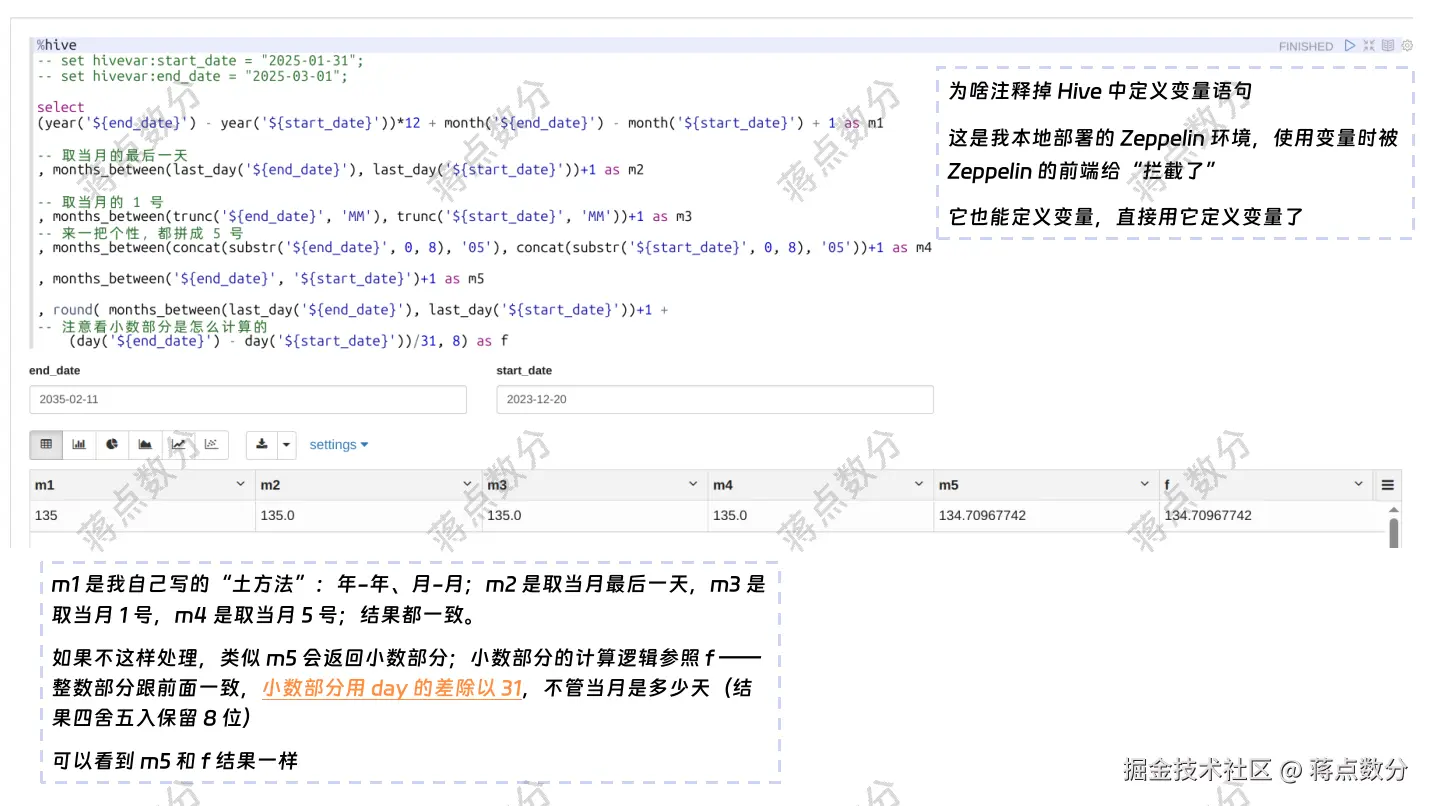Viewport: 1431px width, 806px height.
Task: Click the end_date input field
Action: 248,399
